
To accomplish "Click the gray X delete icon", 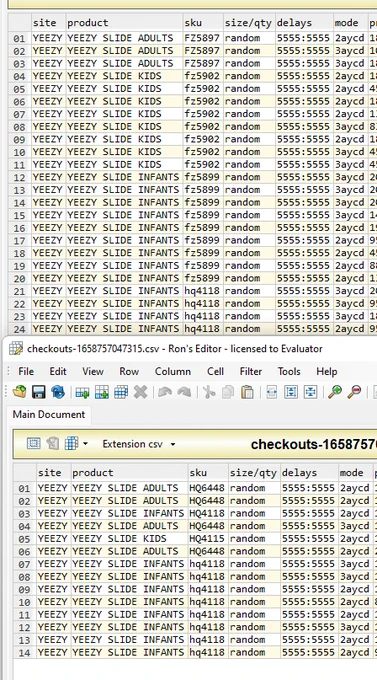I will pos(140,392).
